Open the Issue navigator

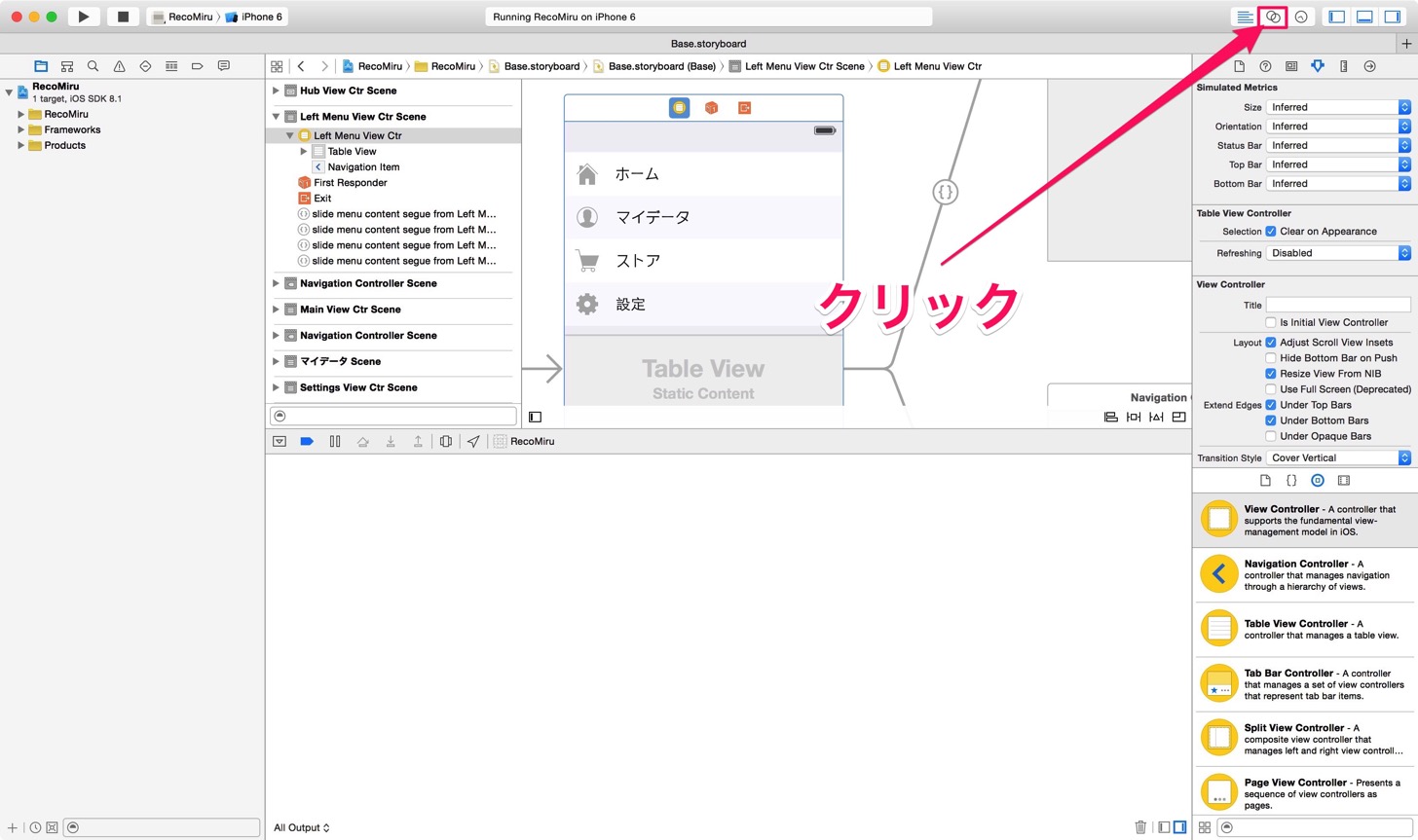click(x=119, y=66)
